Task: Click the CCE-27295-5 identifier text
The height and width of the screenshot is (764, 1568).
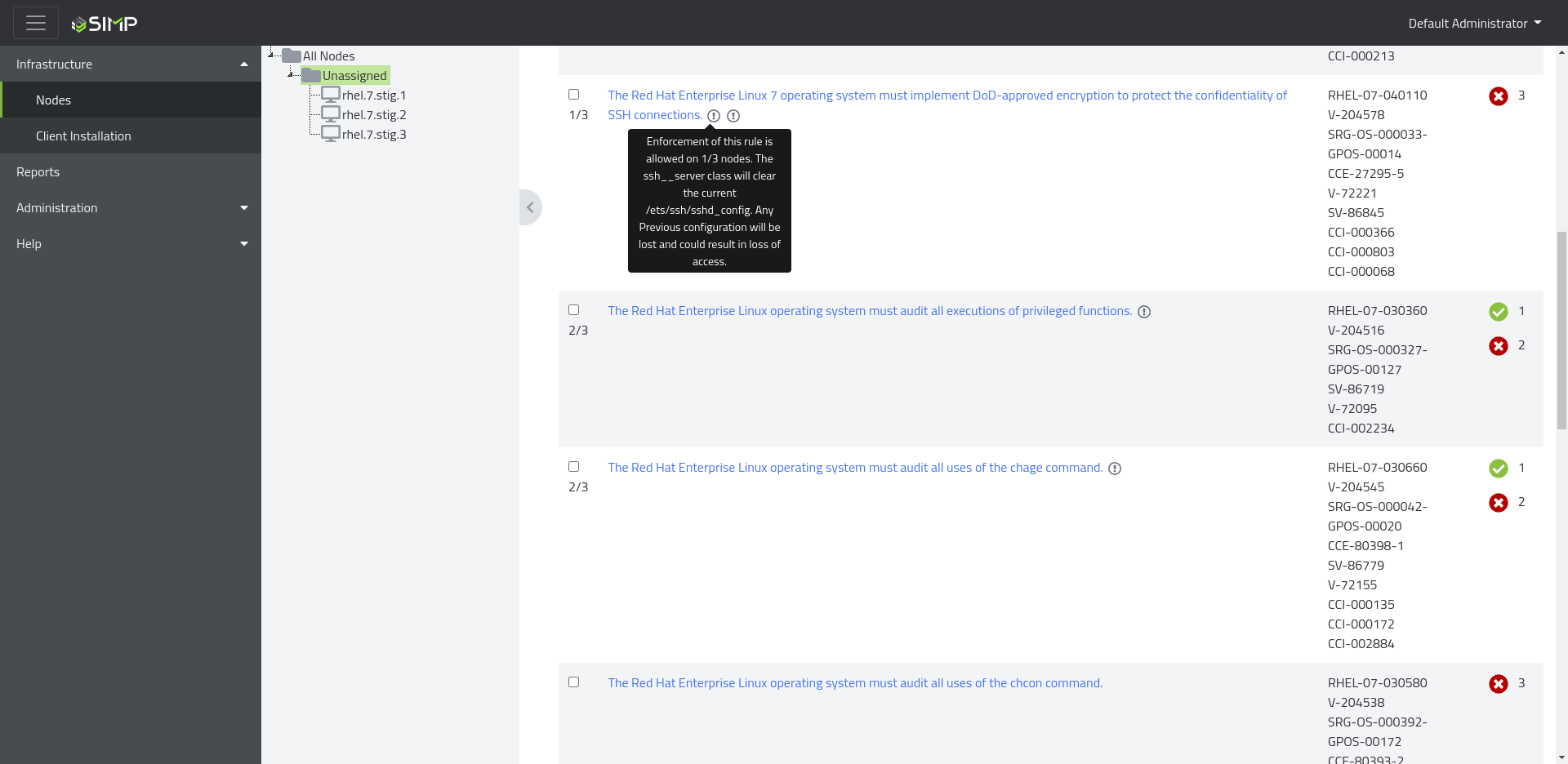Action: 1365,173
